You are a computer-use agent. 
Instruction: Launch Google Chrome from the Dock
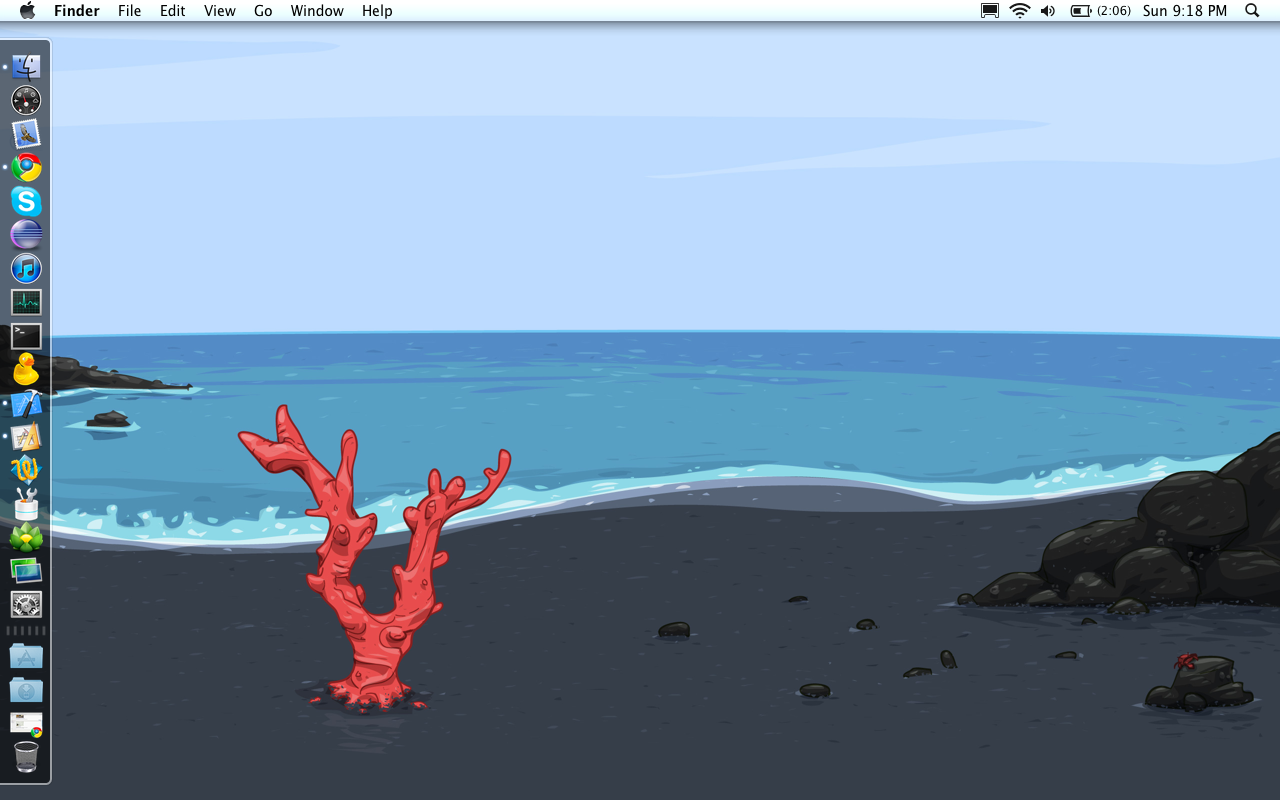pos(26,167)
